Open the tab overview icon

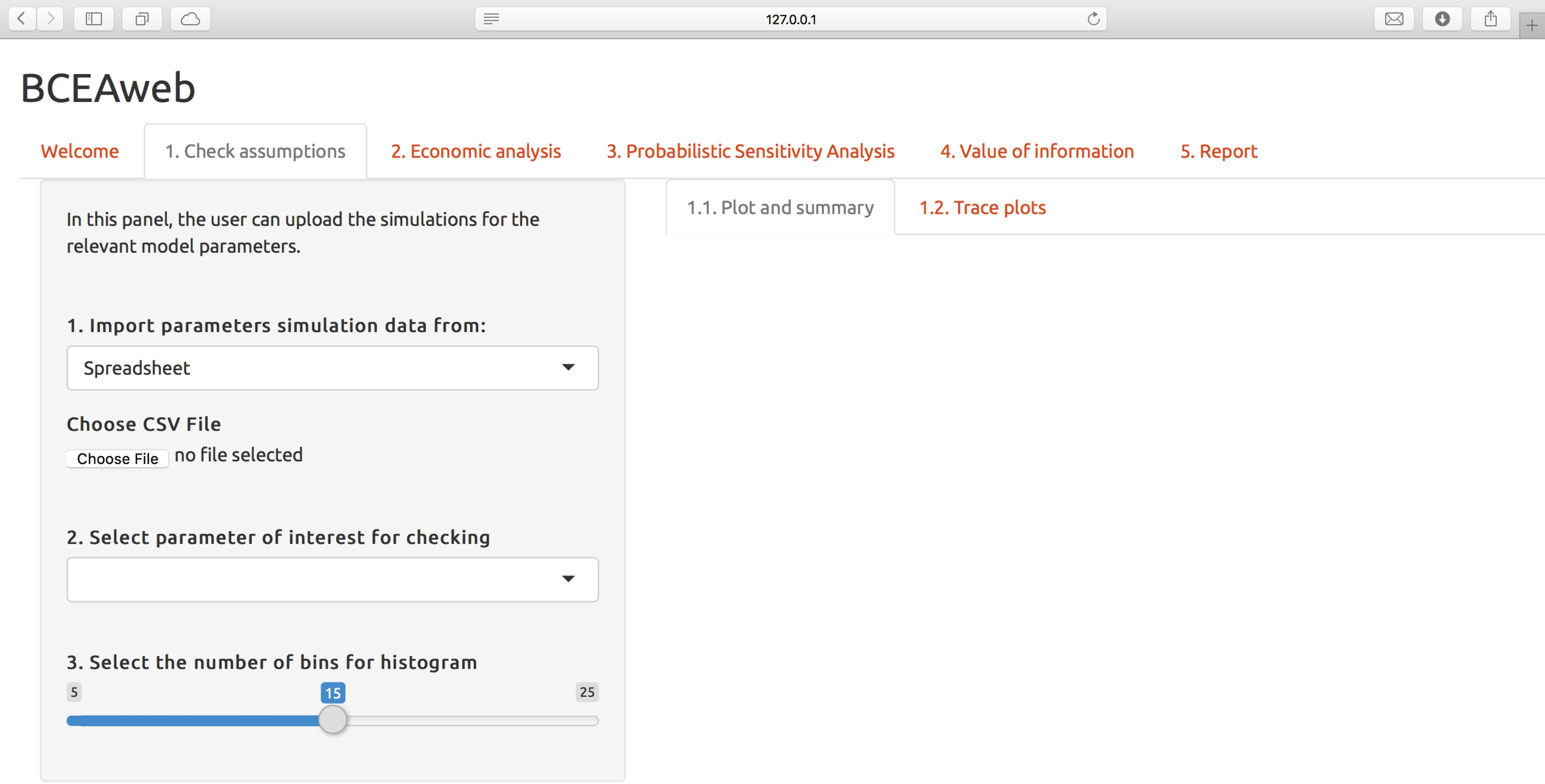142,19
